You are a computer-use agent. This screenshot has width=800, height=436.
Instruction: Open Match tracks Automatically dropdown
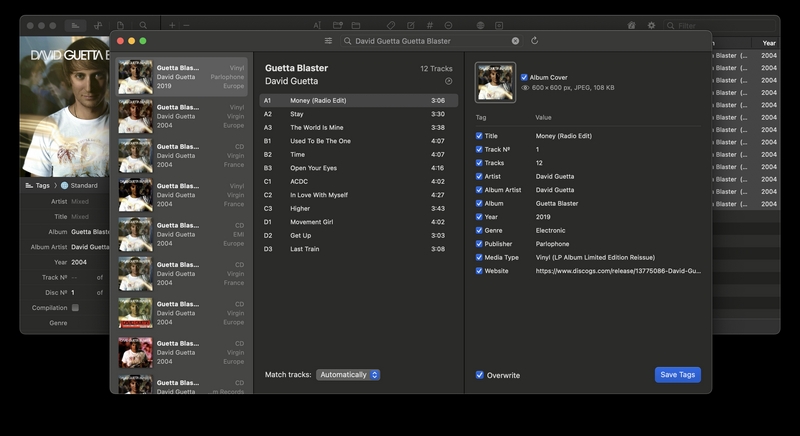point(348,375)
